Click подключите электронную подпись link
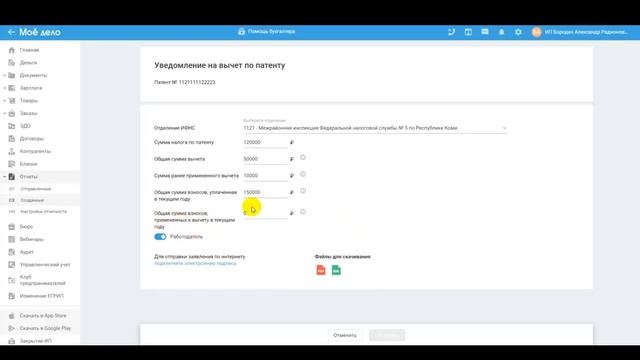640x360 pixels. [x=195, y=263]
